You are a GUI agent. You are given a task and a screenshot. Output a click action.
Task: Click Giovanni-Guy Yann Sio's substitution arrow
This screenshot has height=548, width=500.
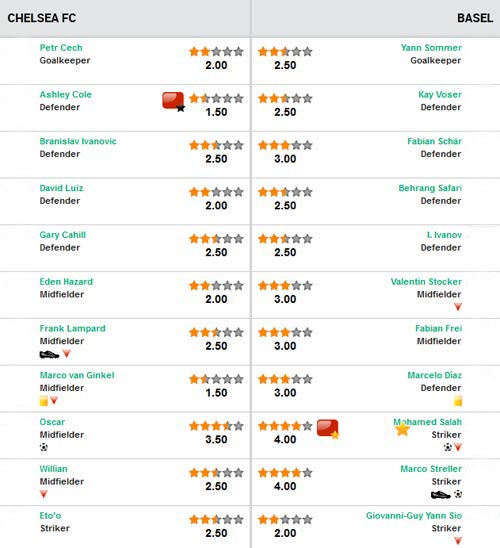coord(458,541)
